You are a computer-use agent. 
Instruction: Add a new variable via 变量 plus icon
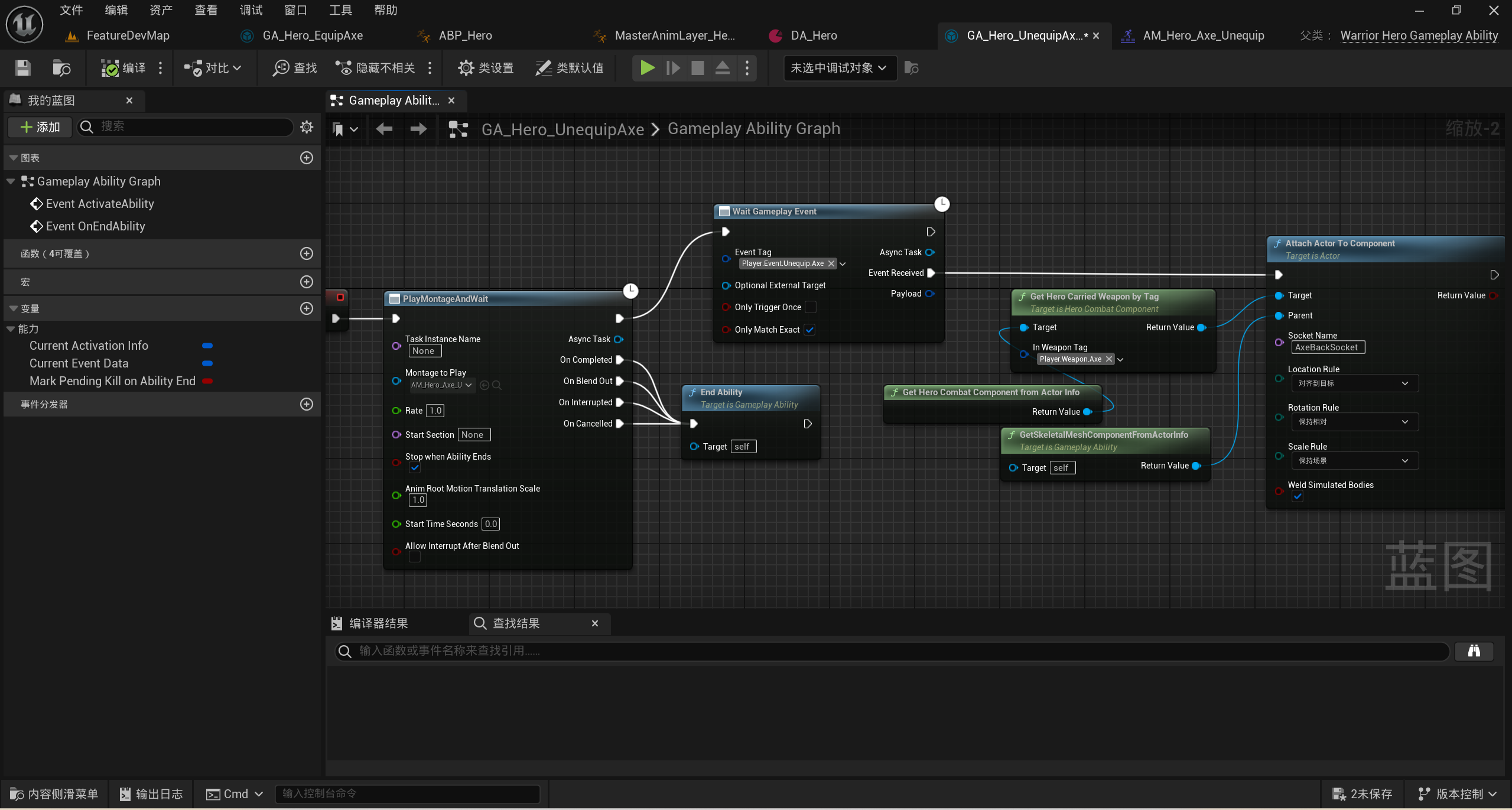(307, 308)
